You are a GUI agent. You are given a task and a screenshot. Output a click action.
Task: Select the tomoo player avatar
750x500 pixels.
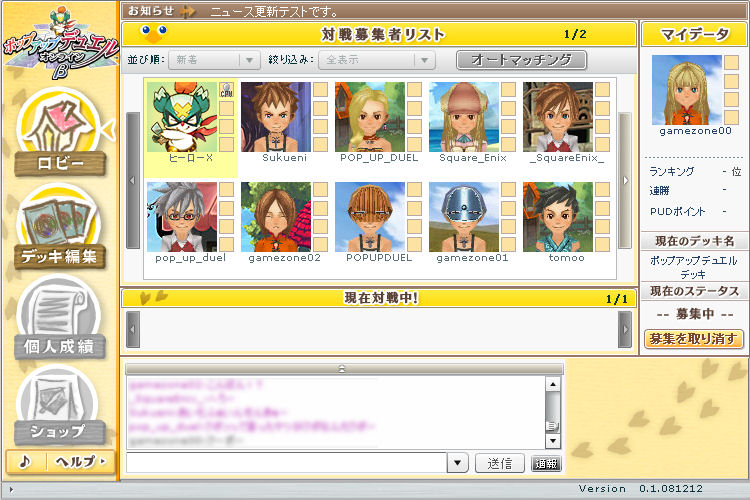(558, 217)
